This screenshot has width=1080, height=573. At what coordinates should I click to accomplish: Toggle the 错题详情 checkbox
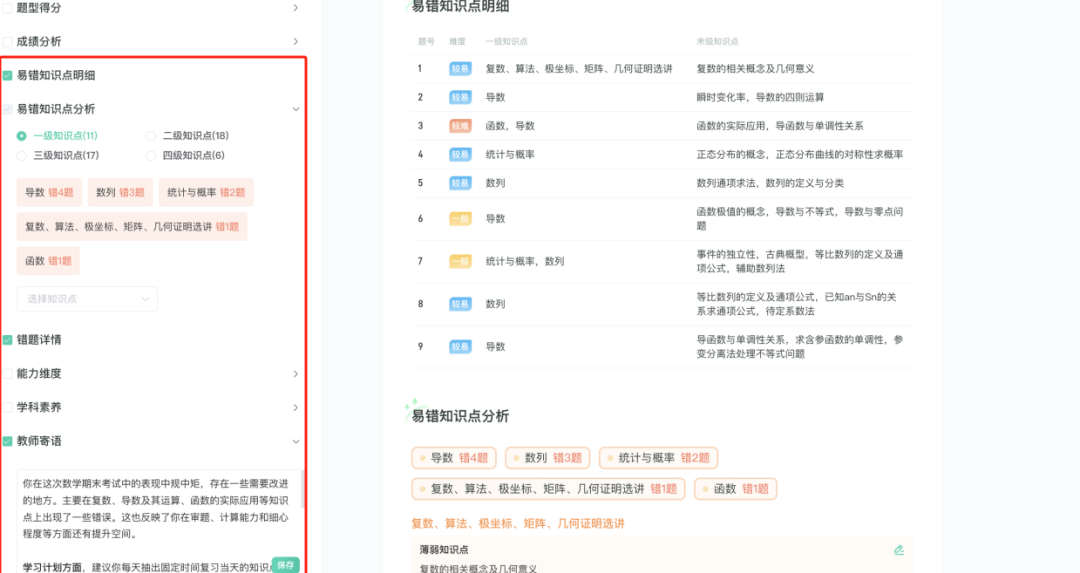click(x=8, y=340)
